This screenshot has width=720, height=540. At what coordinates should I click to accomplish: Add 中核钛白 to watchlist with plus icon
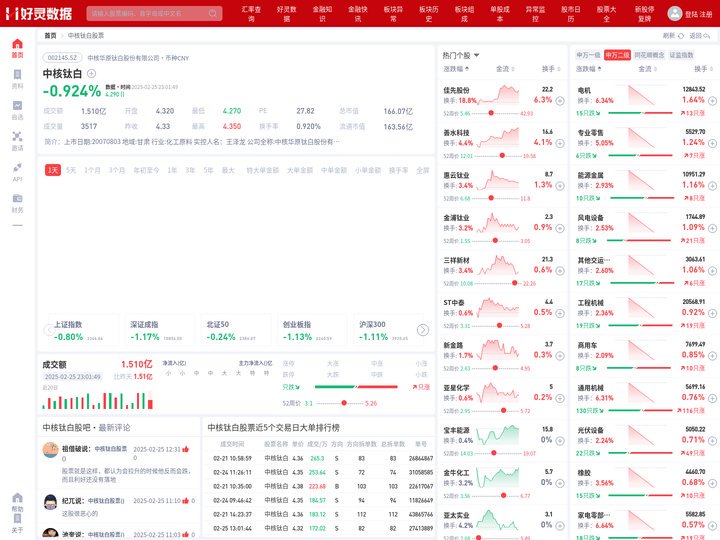click(x=91, y=73)
